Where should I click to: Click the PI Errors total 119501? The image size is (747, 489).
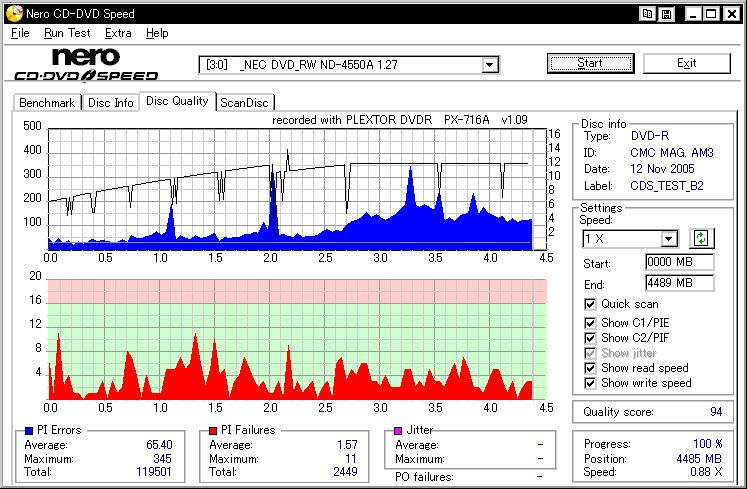point(154,472)
